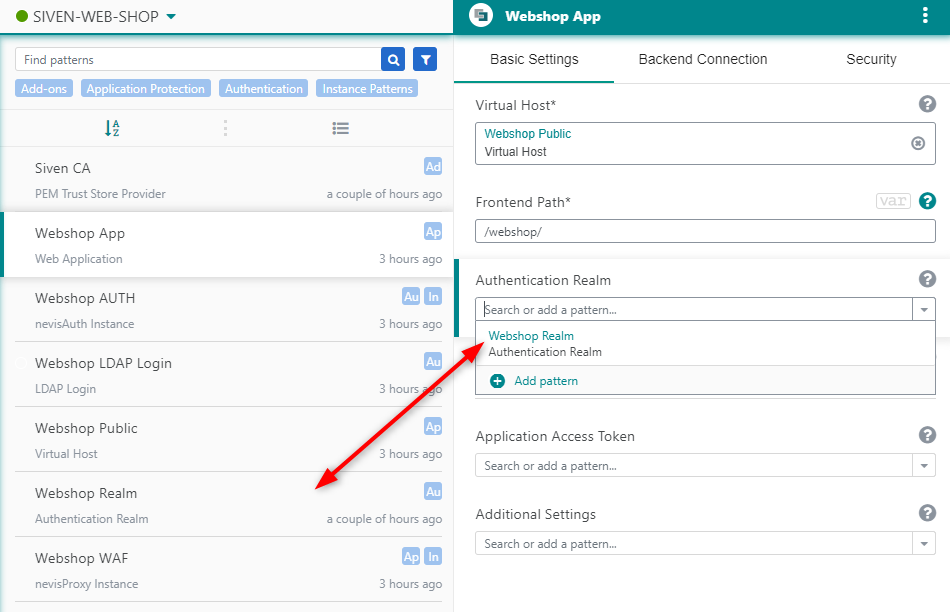Sort patterns alphabetically with A-Z icon

tap(112, 128)
